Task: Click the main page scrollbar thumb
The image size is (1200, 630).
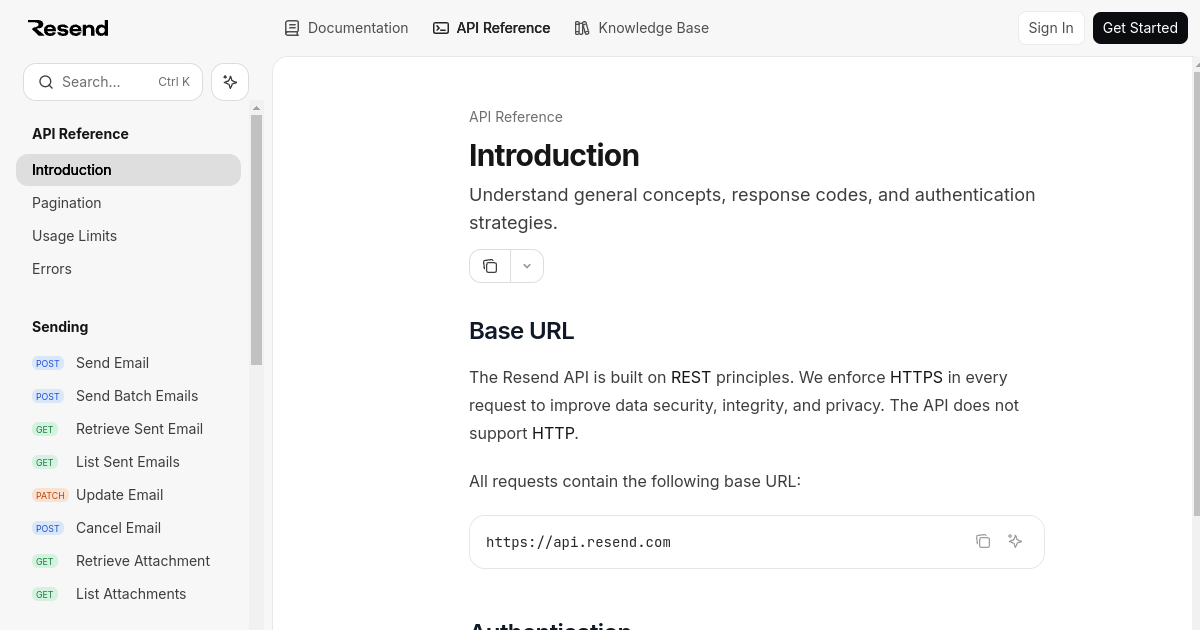Action: pyautogui.click(x=1196, y=293)
